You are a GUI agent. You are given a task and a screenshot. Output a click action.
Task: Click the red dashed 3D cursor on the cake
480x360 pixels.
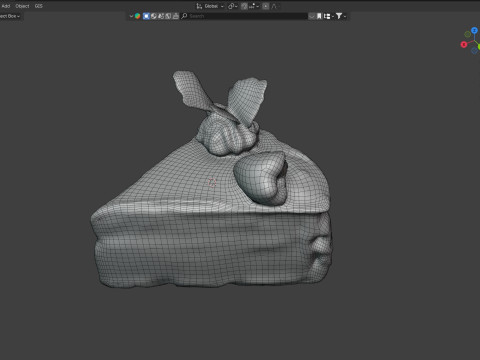(x=212, y=182)
